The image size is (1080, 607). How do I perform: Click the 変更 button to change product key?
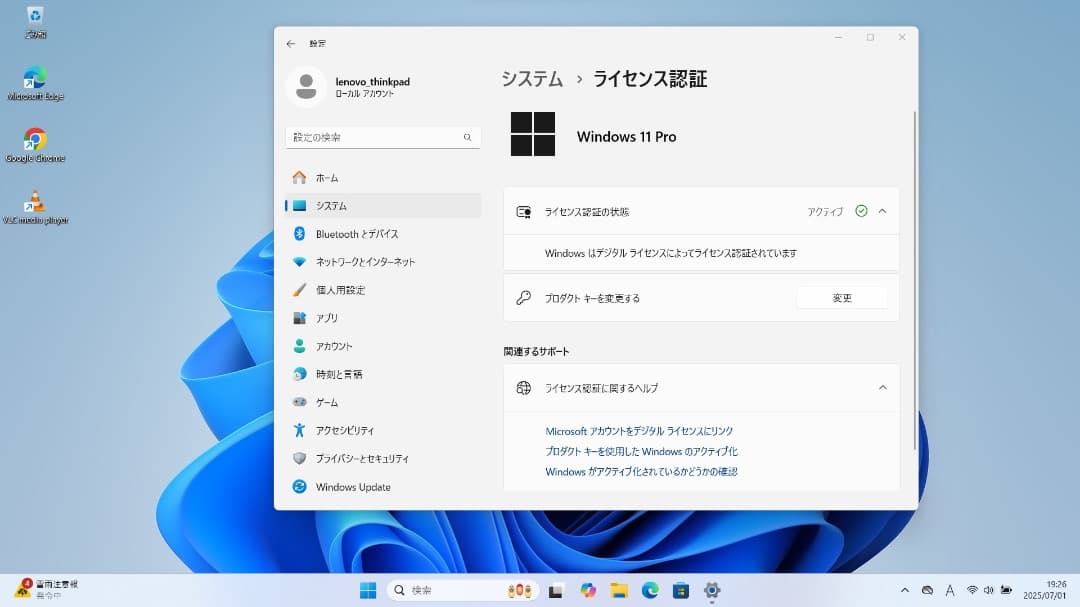click(x=841, y=297)
